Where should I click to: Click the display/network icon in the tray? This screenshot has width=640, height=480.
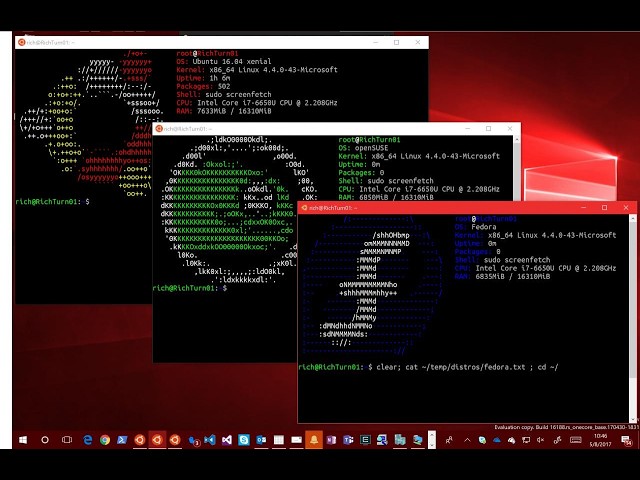tap(526, 440)
